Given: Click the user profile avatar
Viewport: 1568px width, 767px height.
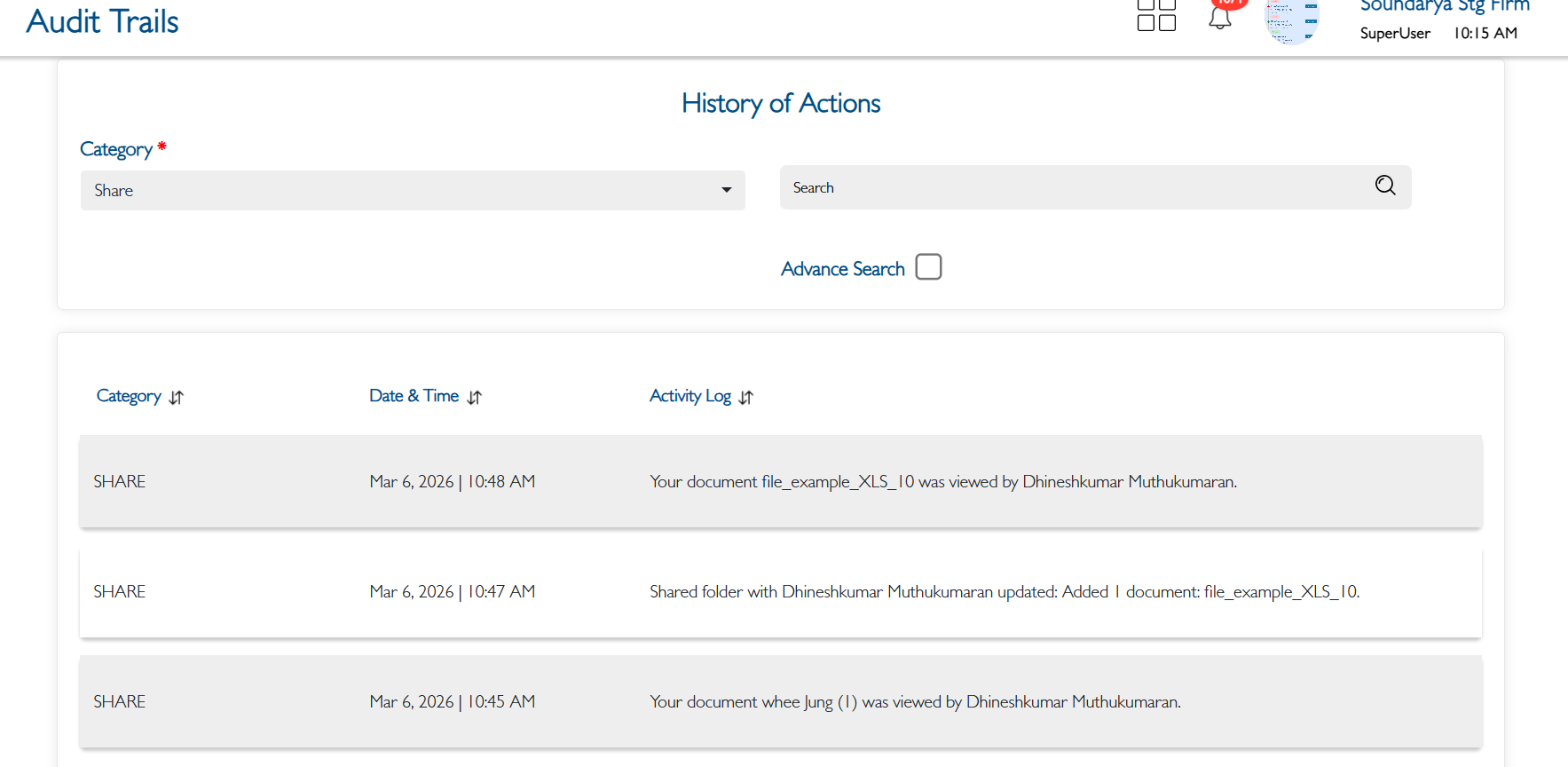Looking at the screenshot, I should (1291, 21).
